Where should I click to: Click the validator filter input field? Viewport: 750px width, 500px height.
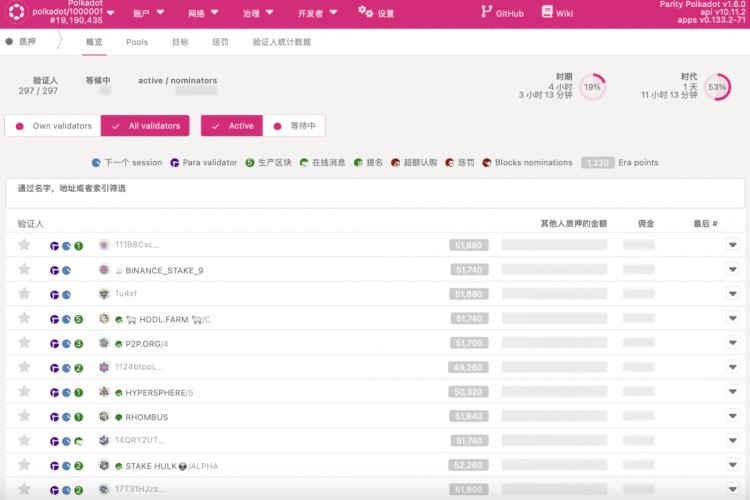pyautogui.click(x=375, y=193)
